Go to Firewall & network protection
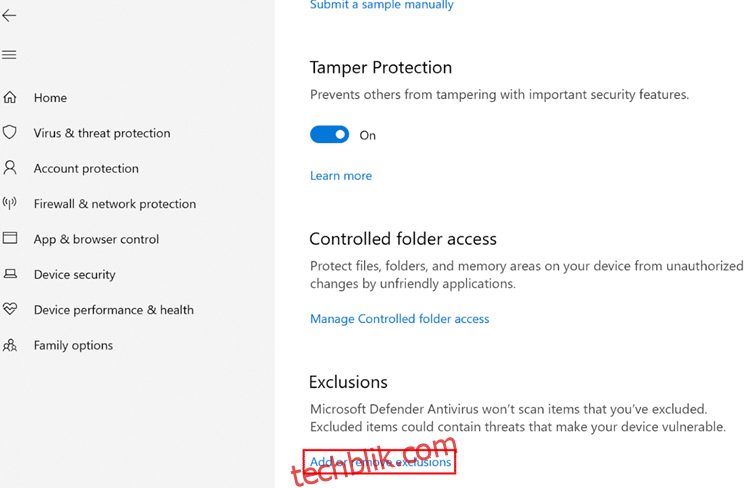 [x=114, y=204]
